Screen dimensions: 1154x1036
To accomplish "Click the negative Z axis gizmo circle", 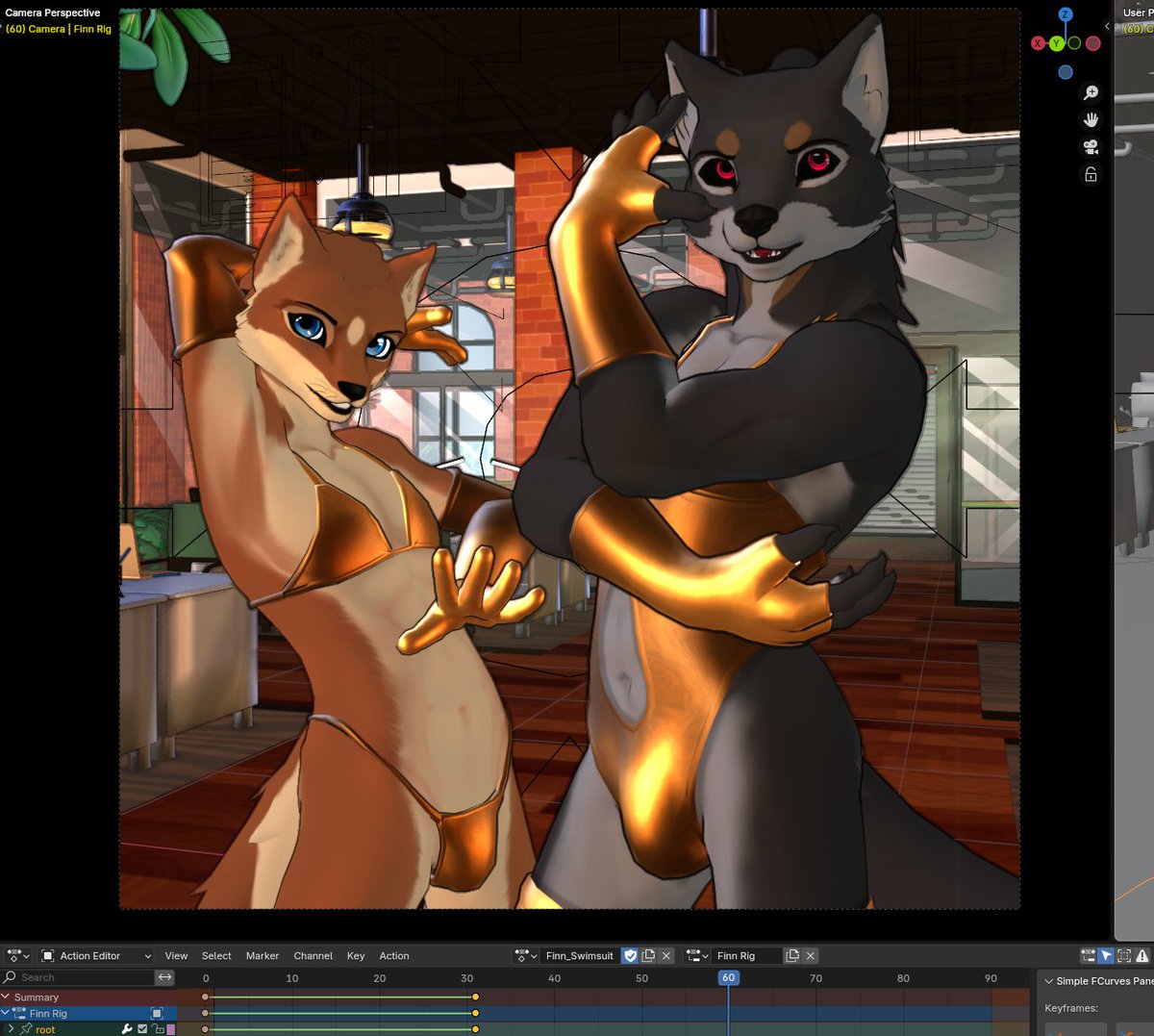I will click(x=1065, y=72).
